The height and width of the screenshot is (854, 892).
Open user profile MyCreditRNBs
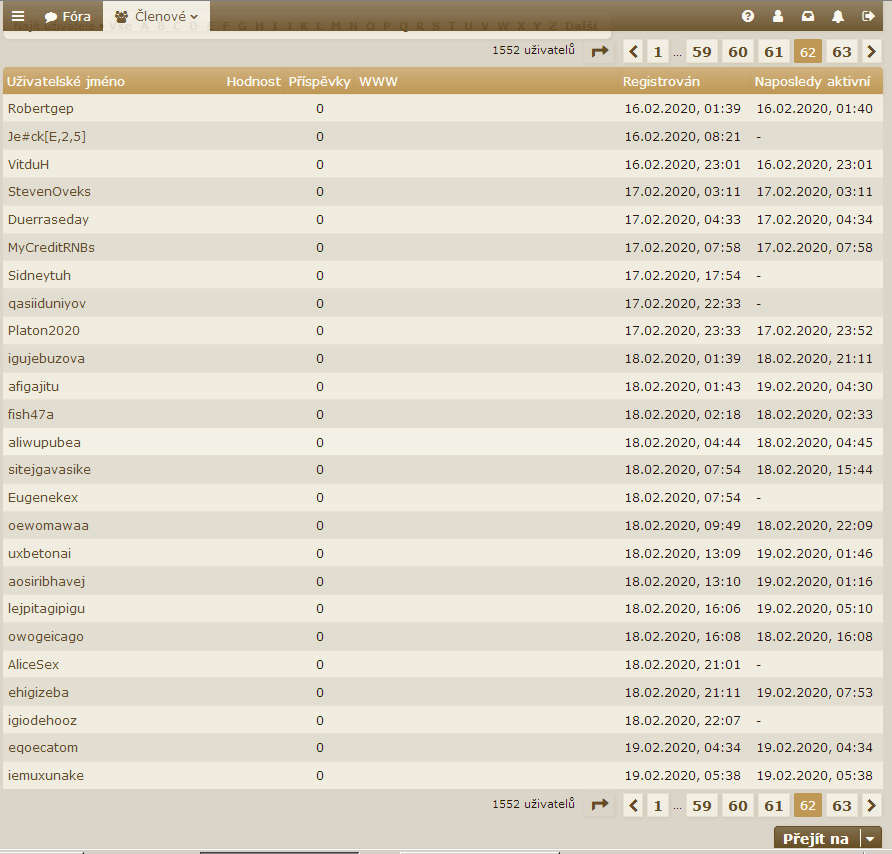pyautogui.click(x=51, y=247)
